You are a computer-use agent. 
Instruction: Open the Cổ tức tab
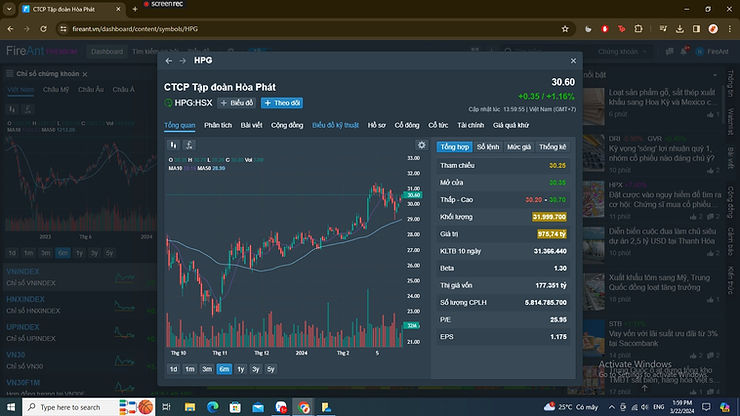438,125
